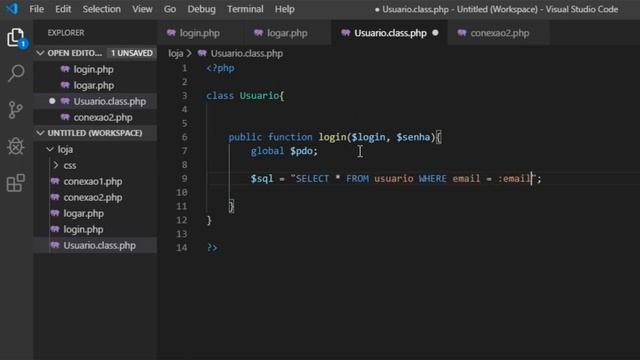Click the EXPLORER panel title
The image size is (640, 360).
[x=66, y=33]
